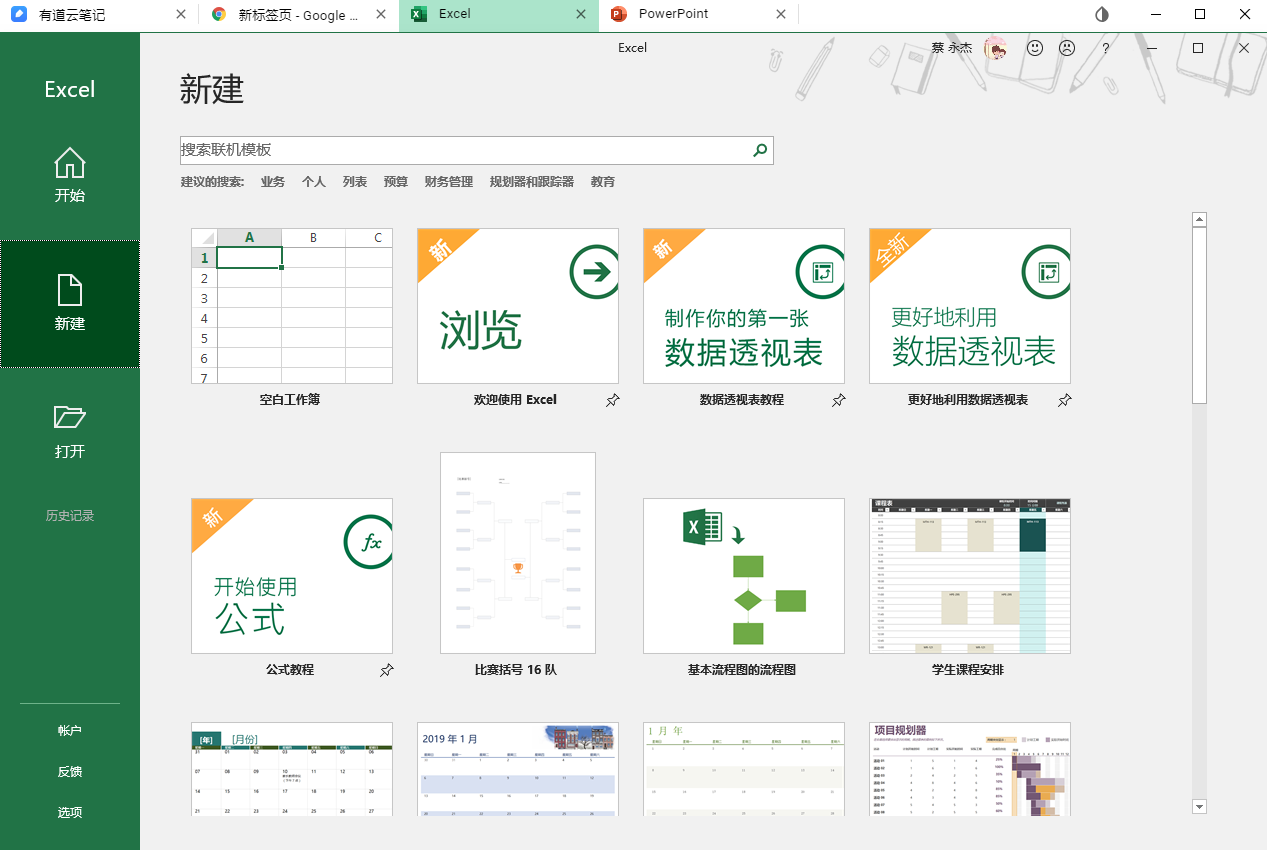Screen dimensions: 1267x850
Task: Click the frown feedback icon
Action: point(1067,47)
